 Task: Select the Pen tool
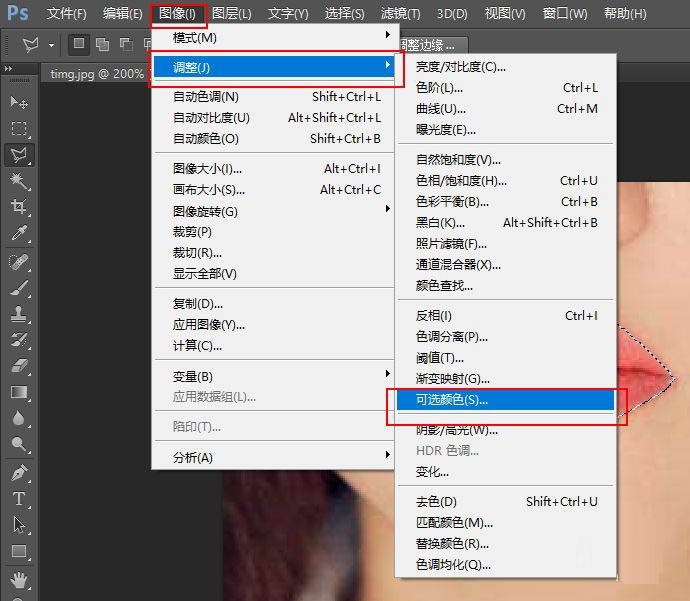click(19, 472)
